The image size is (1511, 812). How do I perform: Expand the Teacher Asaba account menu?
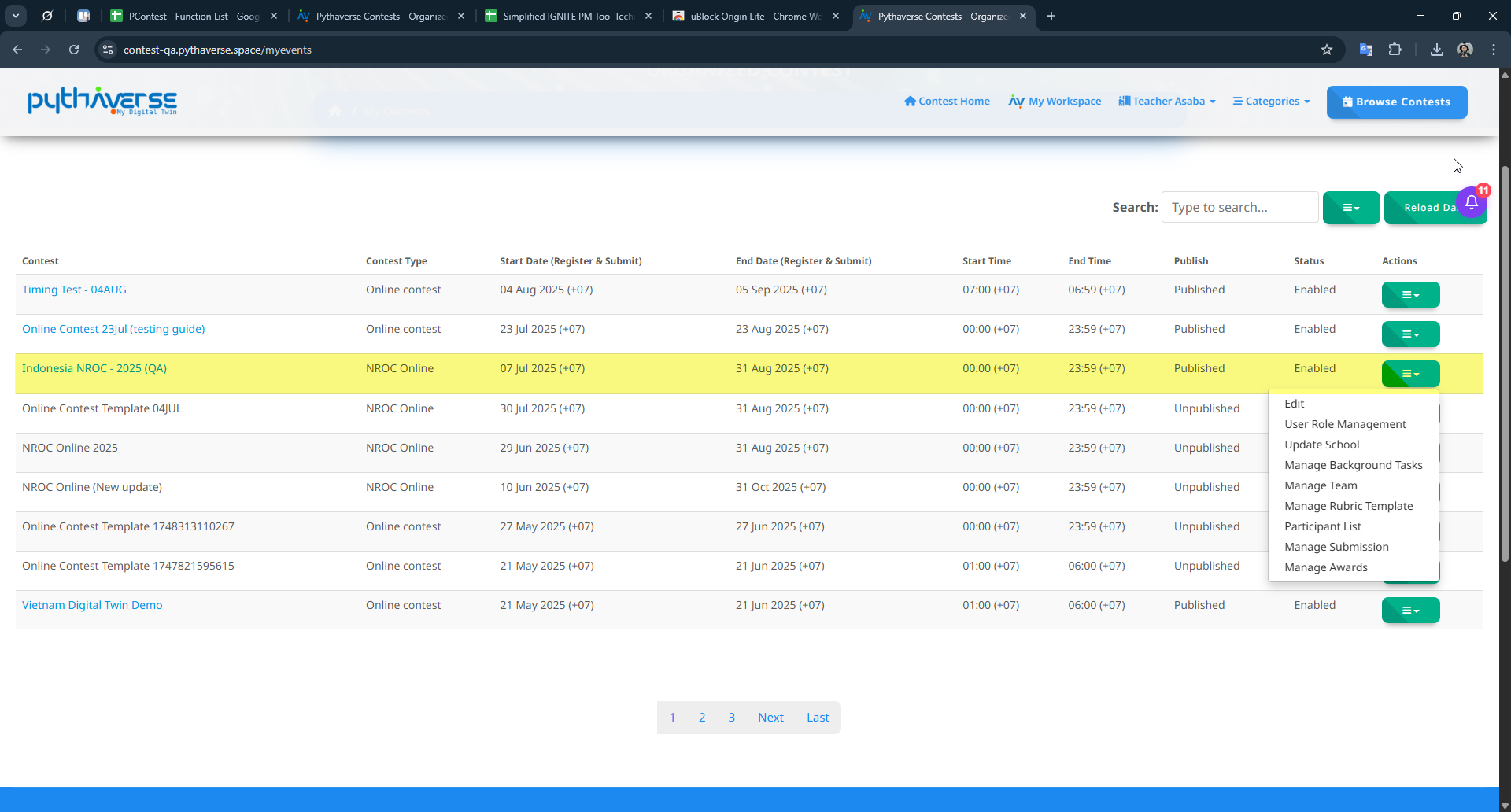(x=1167, y=101)
